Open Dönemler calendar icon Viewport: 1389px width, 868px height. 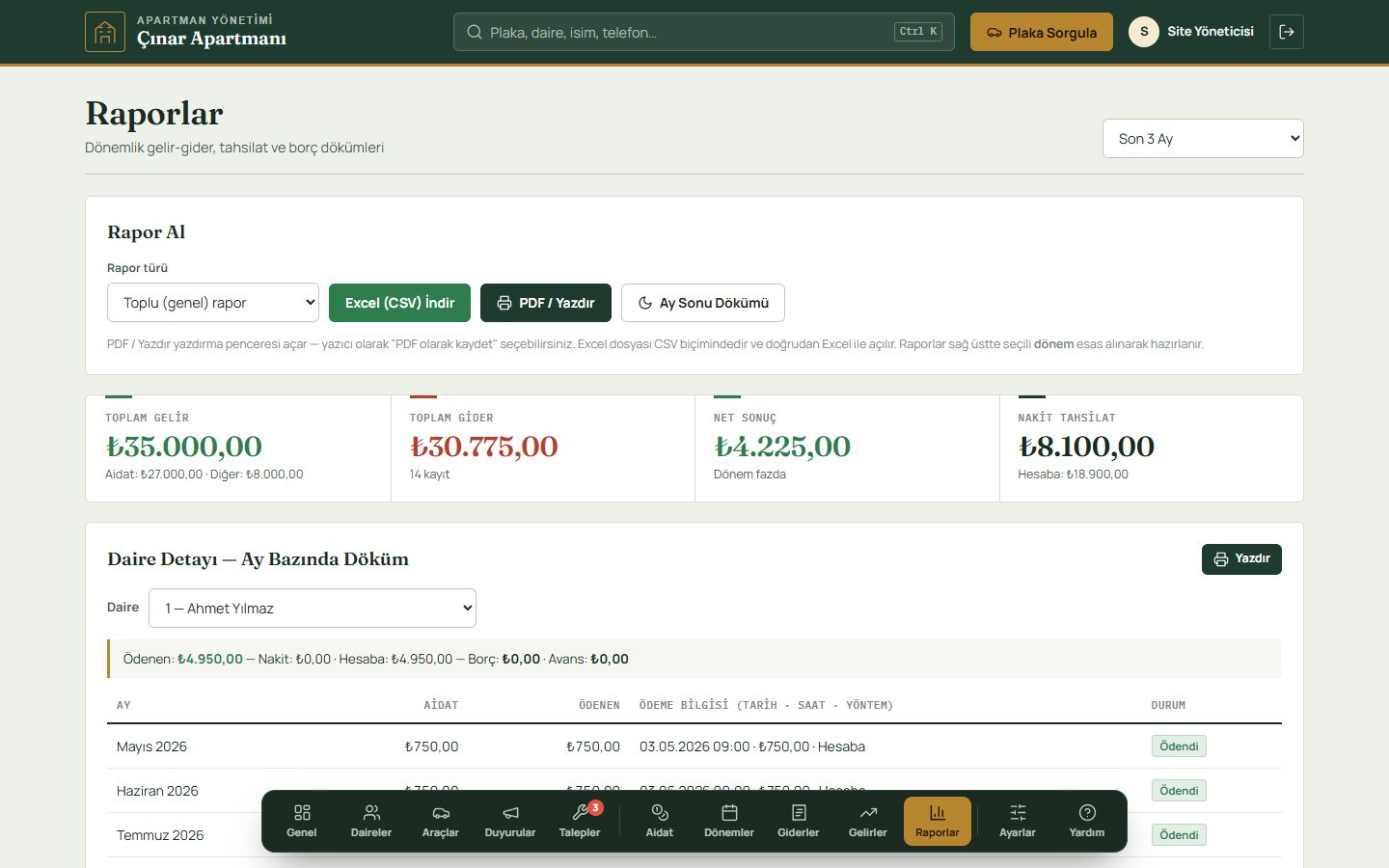coord(729,821)
